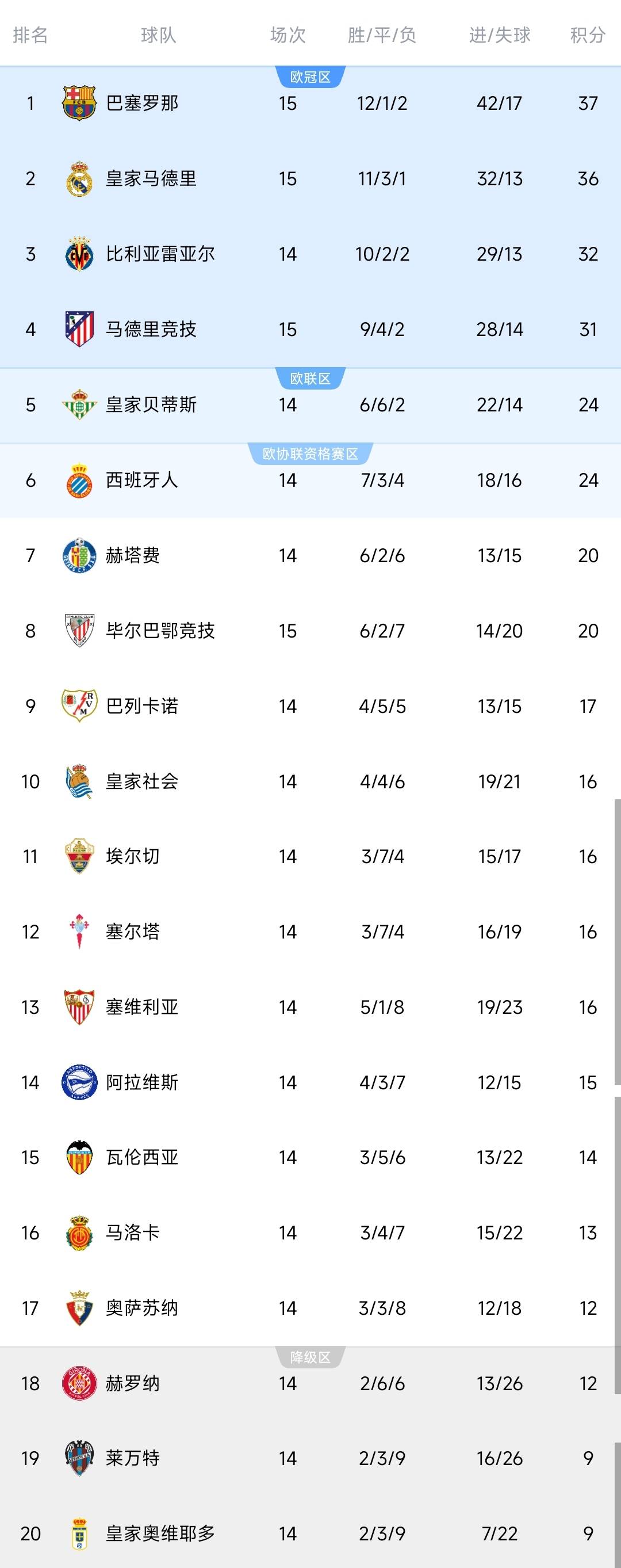Viewport: 621px width, 1568px height.
Task: Tap the Espanyol club crest
Action: coord(79,480)
